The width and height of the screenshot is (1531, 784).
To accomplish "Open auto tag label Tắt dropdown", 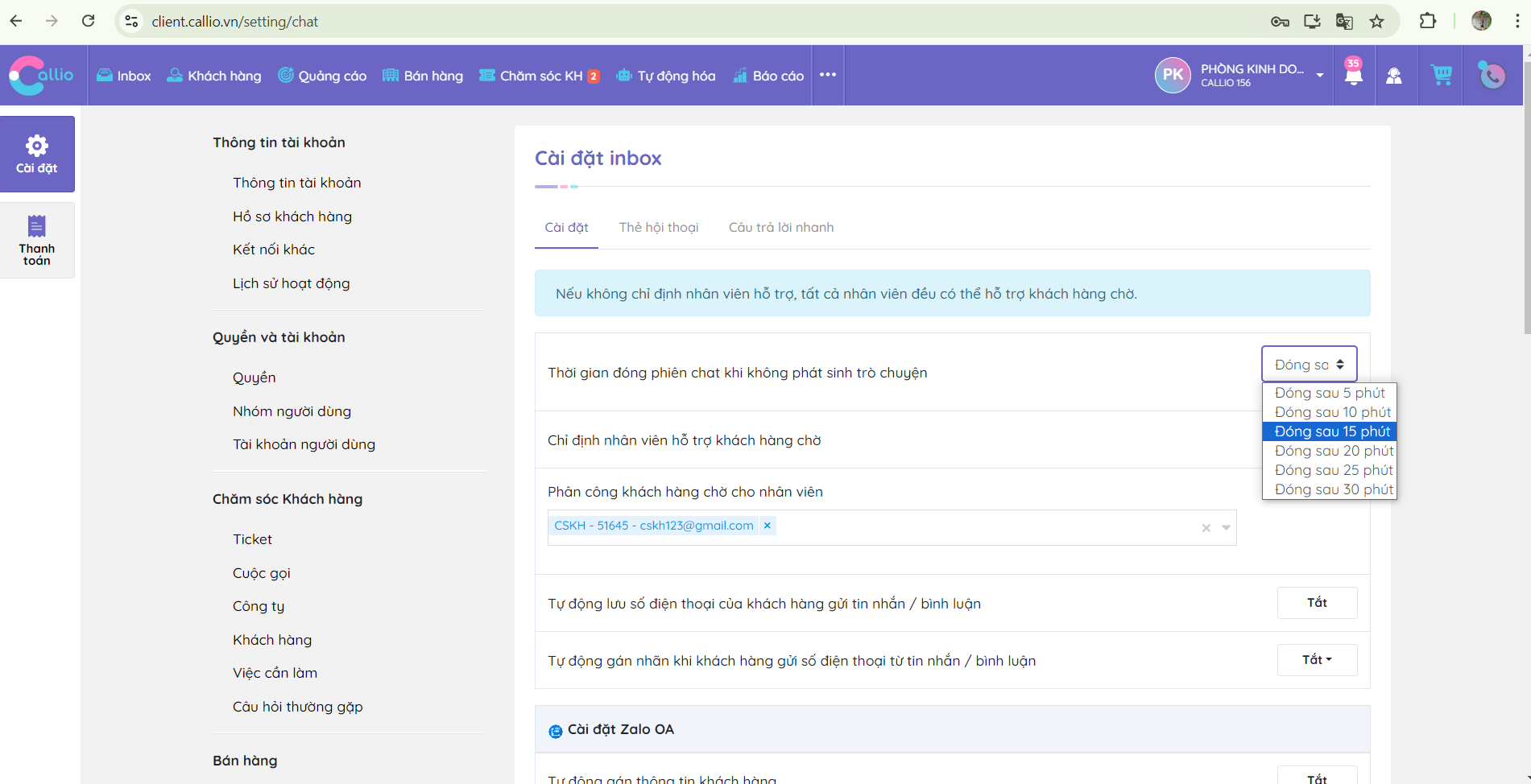I will [x=1317, y=660].
